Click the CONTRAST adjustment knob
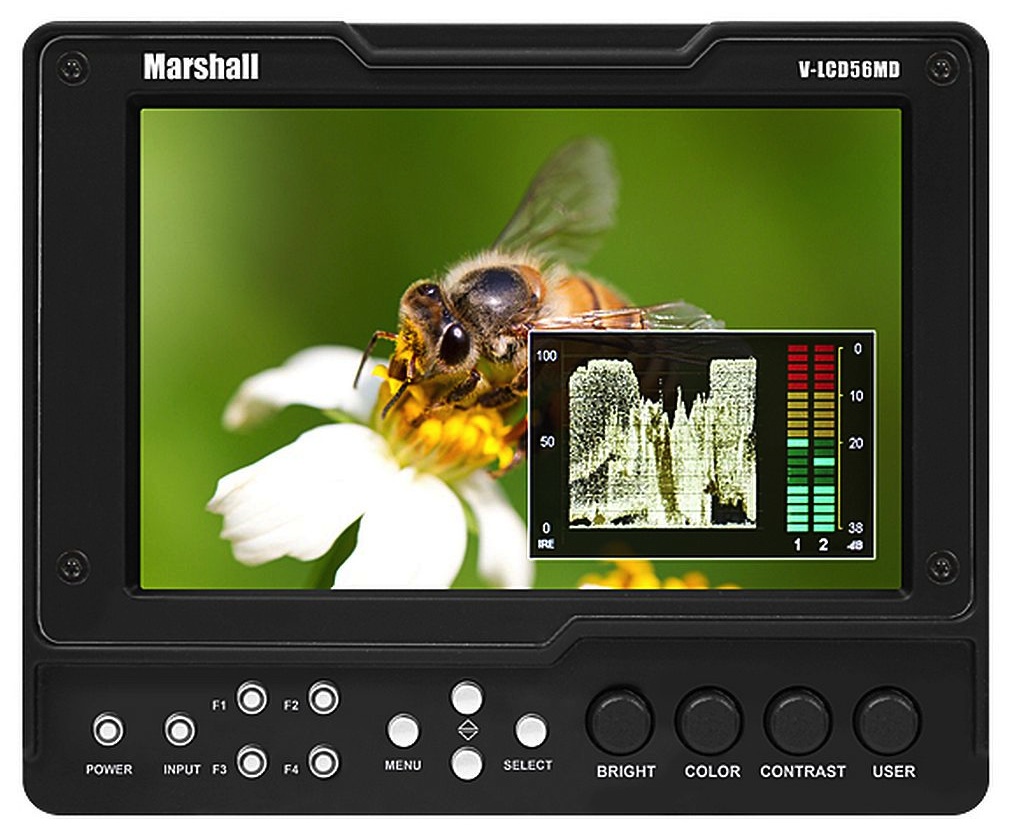The height and width of the screenshot is (825, 1024). [798, 721]
